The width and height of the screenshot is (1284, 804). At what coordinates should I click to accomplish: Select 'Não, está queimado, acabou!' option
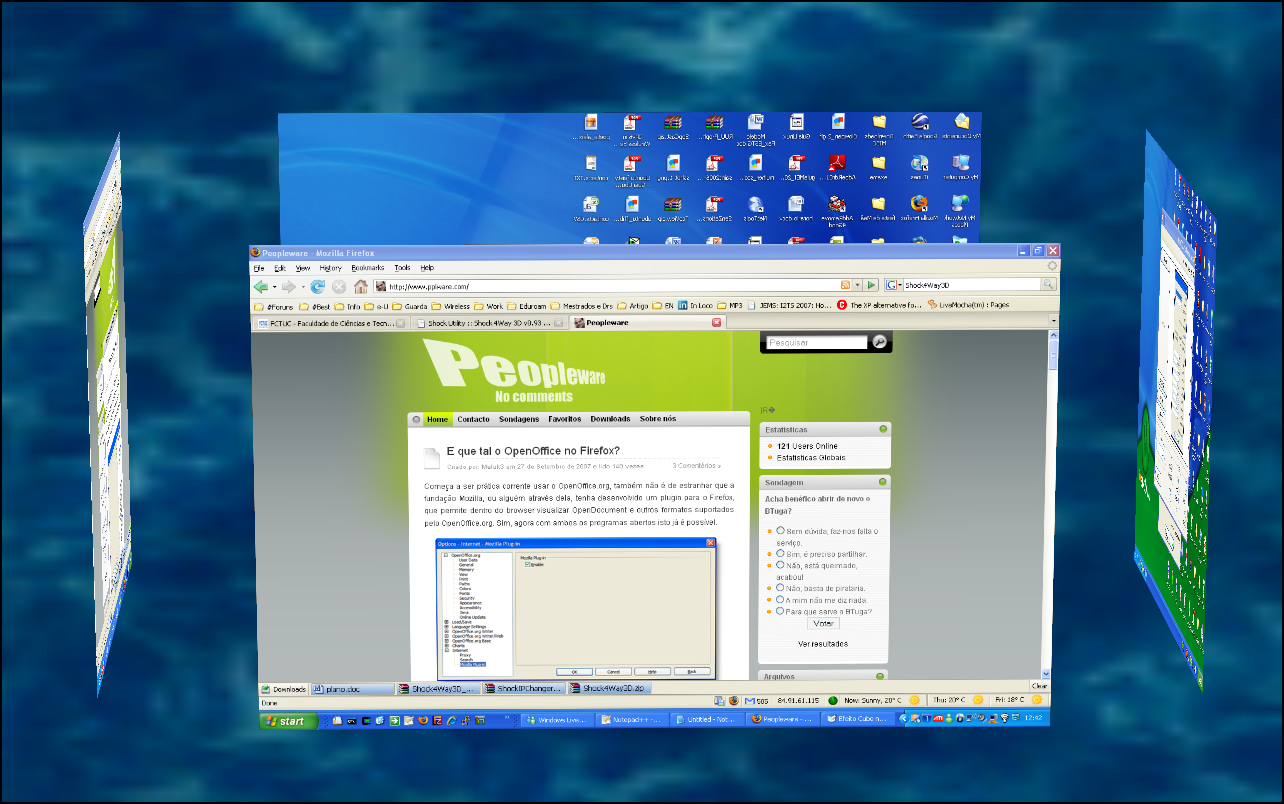pos(780,564)
